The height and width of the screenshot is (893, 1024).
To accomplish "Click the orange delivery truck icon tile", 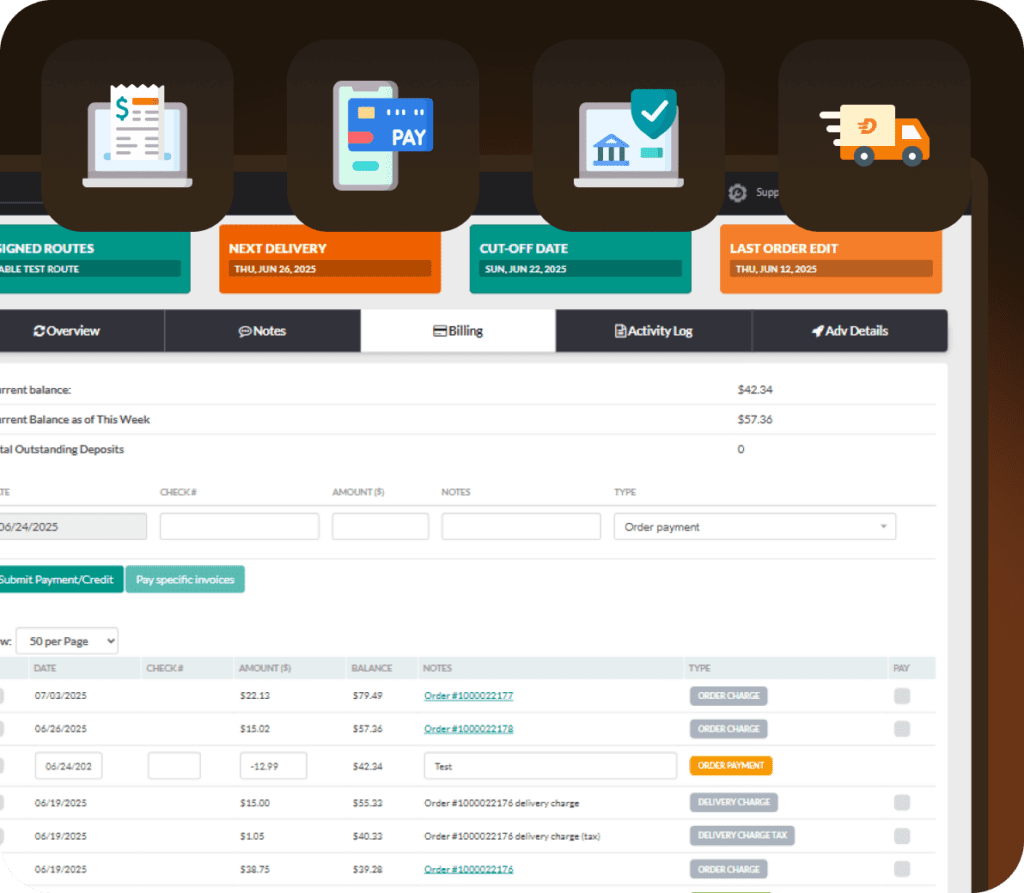I will (874, 135).
